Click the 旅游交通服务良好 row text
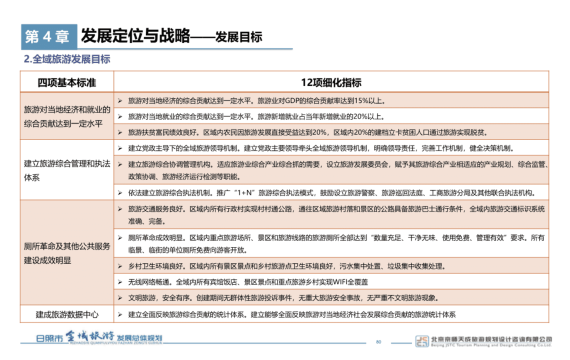570x360 pixels. [x=336, y=215]
